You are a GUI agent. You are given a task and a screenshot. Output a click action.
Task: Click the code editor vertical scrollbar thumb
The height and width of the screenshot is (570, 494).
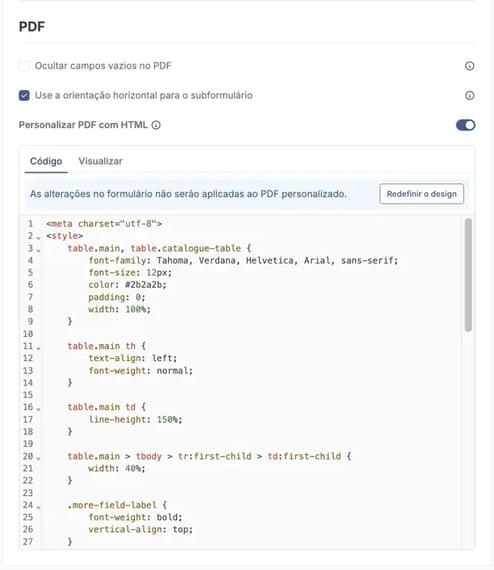pos(468,275)
